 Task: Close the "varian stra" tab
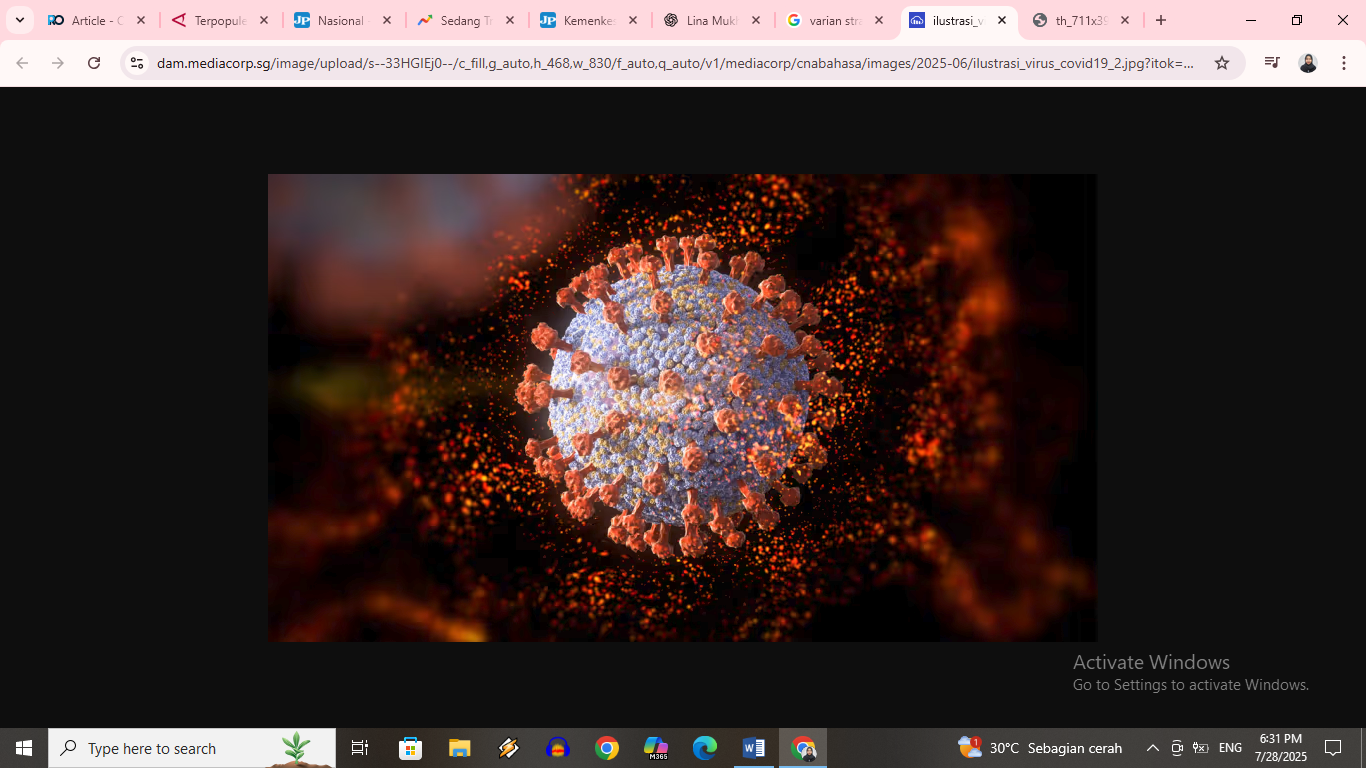tap(879, 20)
